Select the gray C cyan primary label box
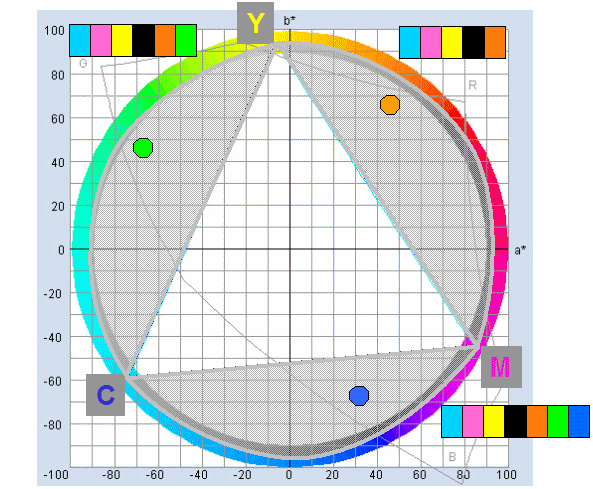 pos(106,395)
